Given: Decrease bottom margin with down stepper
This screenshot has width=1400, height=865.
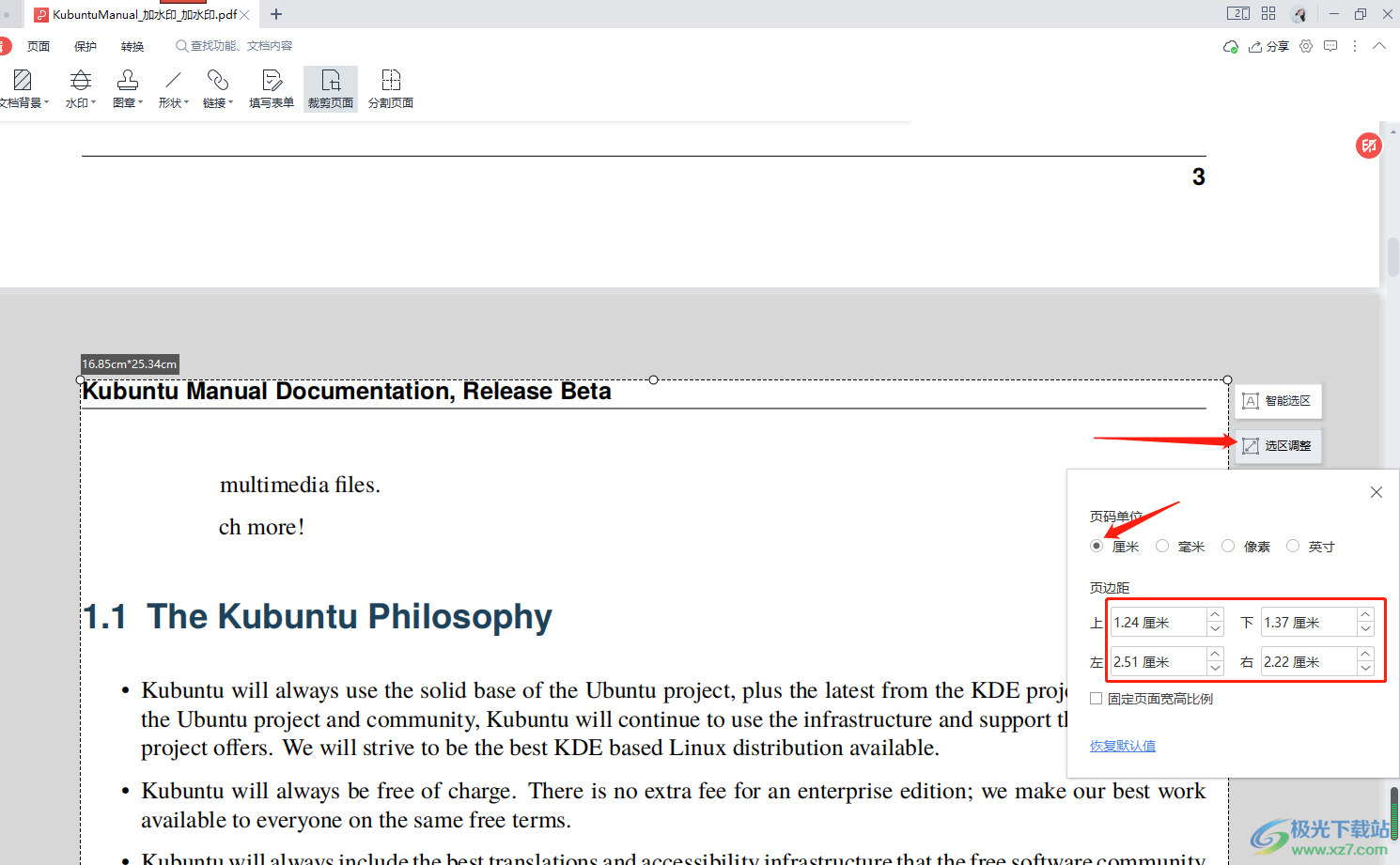Looking at the screenshot, I should click(1365, 629).
